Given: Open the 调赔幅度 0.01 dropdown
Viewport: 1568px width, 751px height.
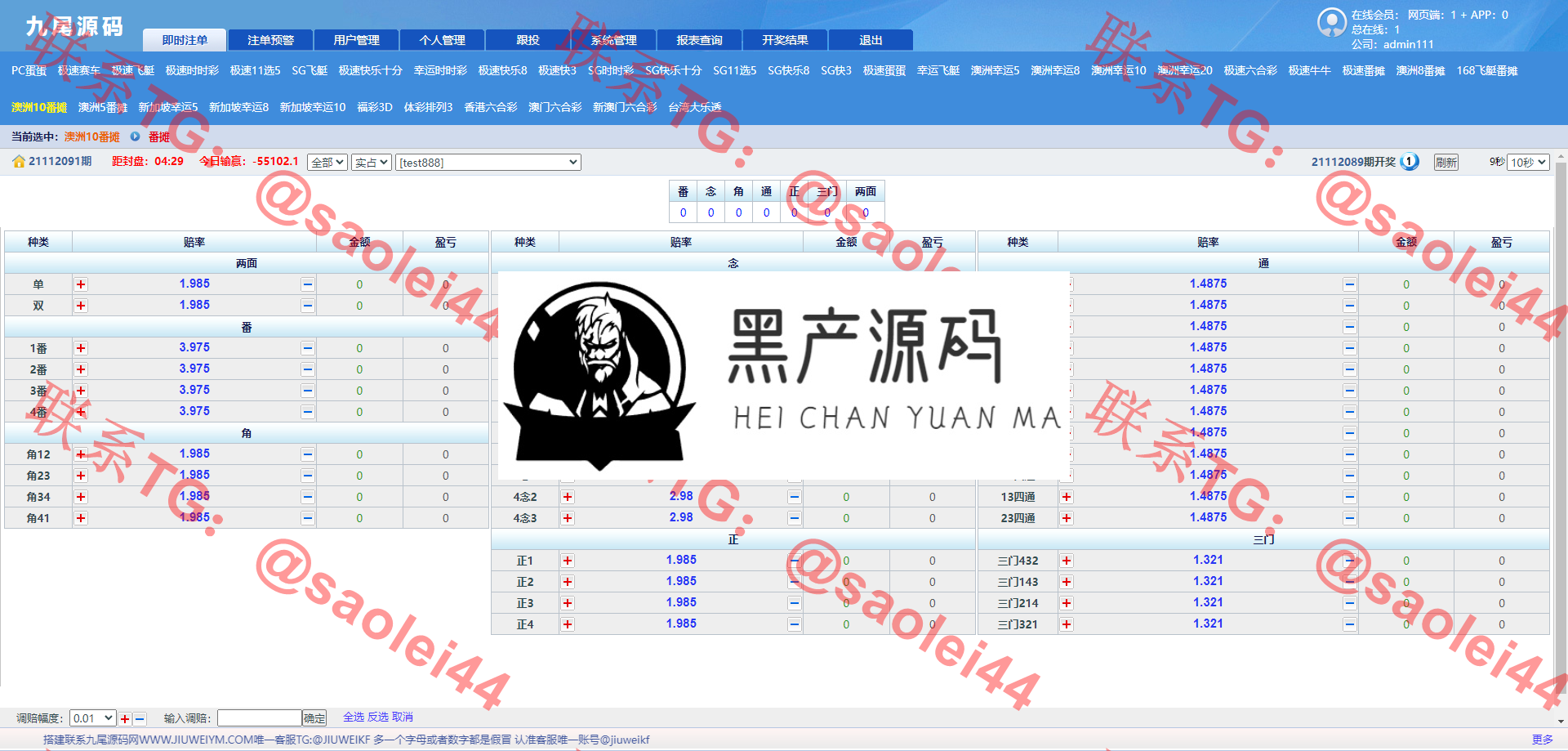Looking at the screenshot, I should click(92, 718).
